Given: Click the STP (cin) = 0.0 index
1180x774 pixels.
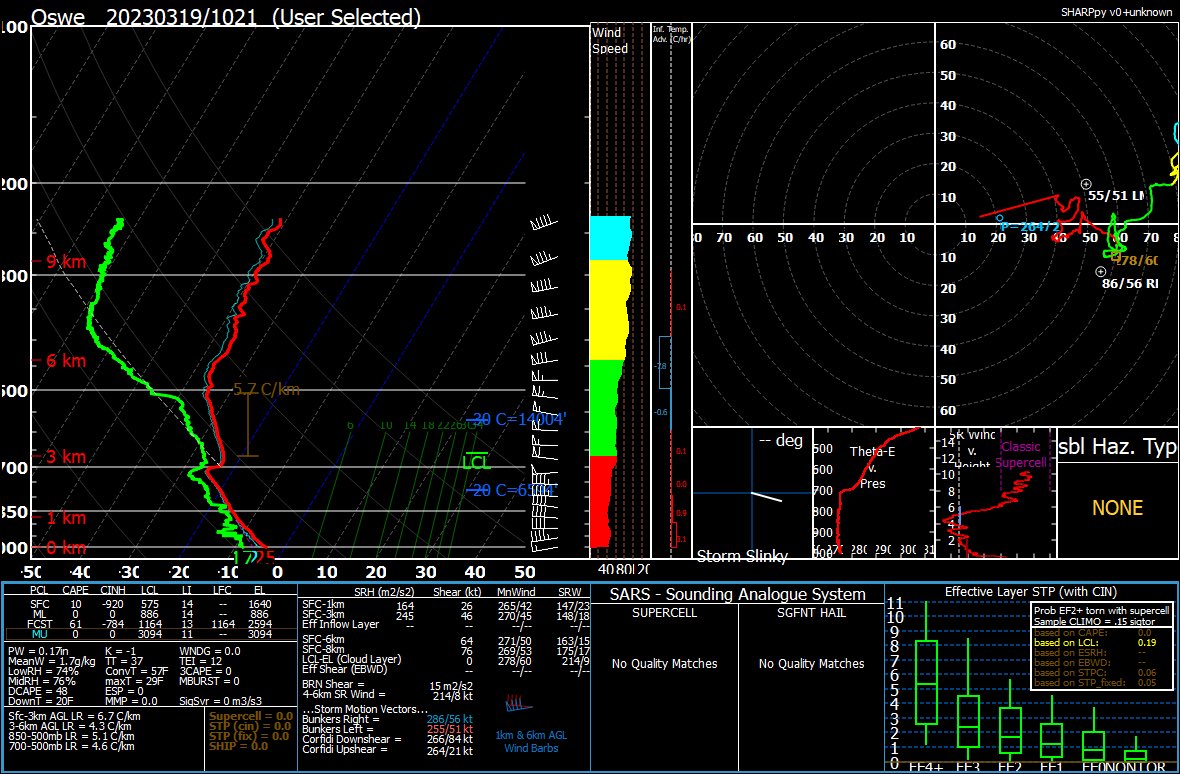Looking at the screenshot, I should pos(251,726).
